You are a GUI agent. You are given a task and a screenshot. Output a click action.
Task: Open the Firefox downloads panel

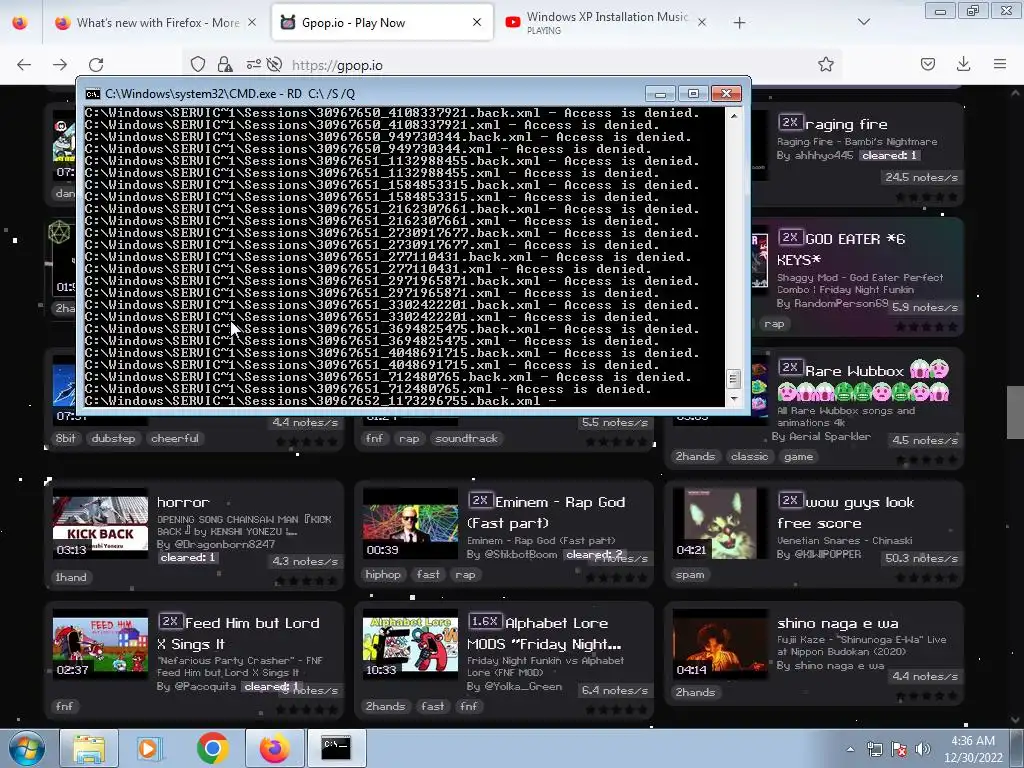(x=963, y=64)
